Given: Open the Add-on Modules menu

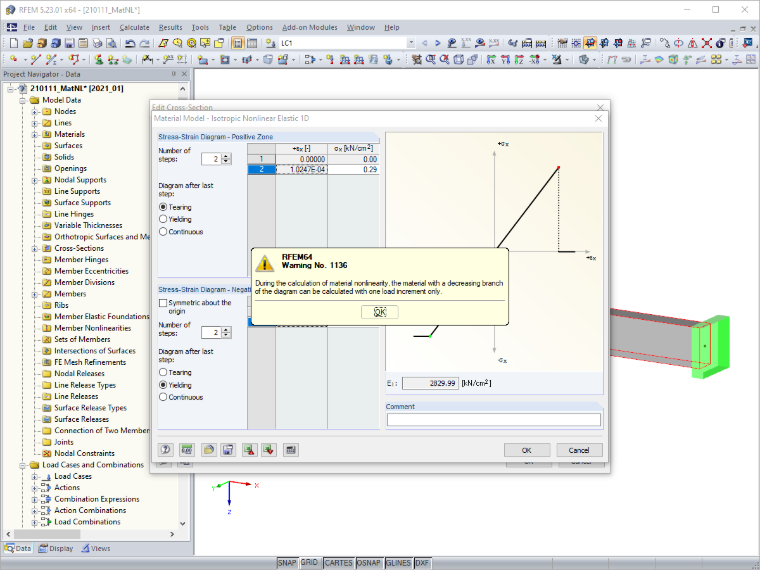Looking at the screenshot, I should click(x=309, y=28).
